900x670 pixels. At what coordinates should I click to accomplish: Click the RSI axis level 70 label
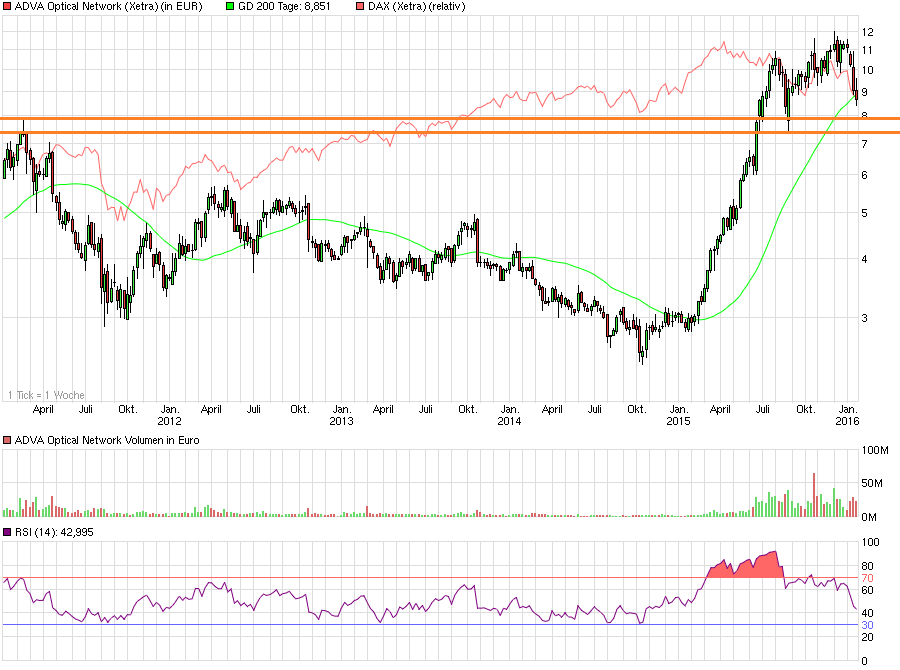867,578
